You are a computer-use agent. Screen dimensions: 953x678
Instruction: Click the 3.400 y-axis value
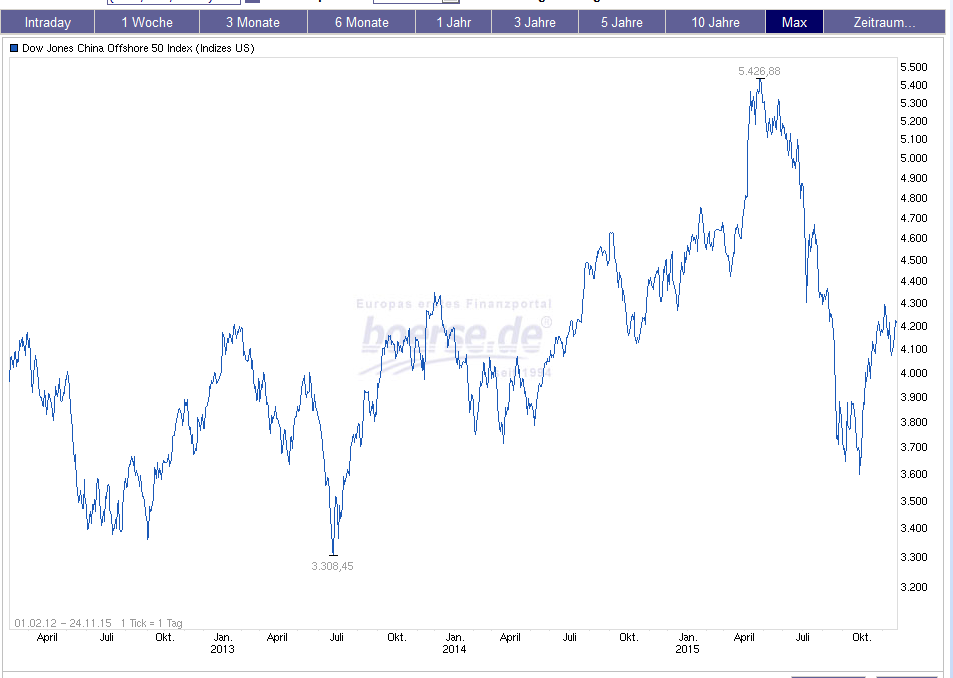coord(914,528)
